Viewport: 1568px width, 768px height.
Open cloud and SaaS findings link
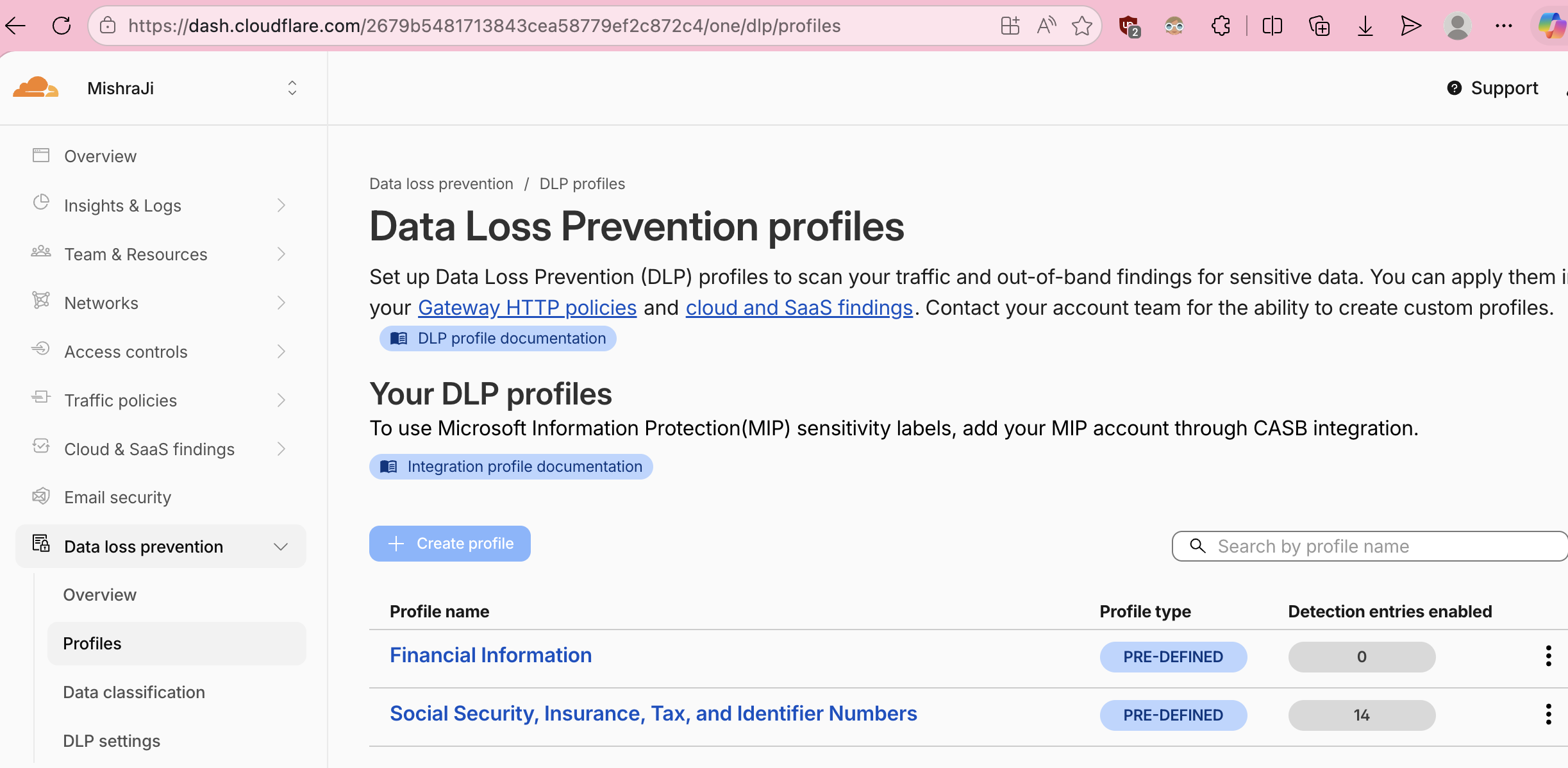click(799, 308)
